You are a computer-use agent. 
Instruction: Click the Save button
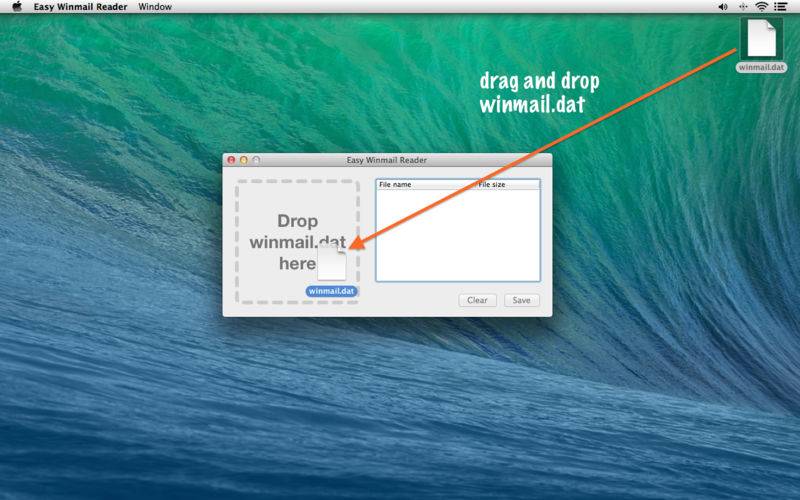[x=521, y=300]
